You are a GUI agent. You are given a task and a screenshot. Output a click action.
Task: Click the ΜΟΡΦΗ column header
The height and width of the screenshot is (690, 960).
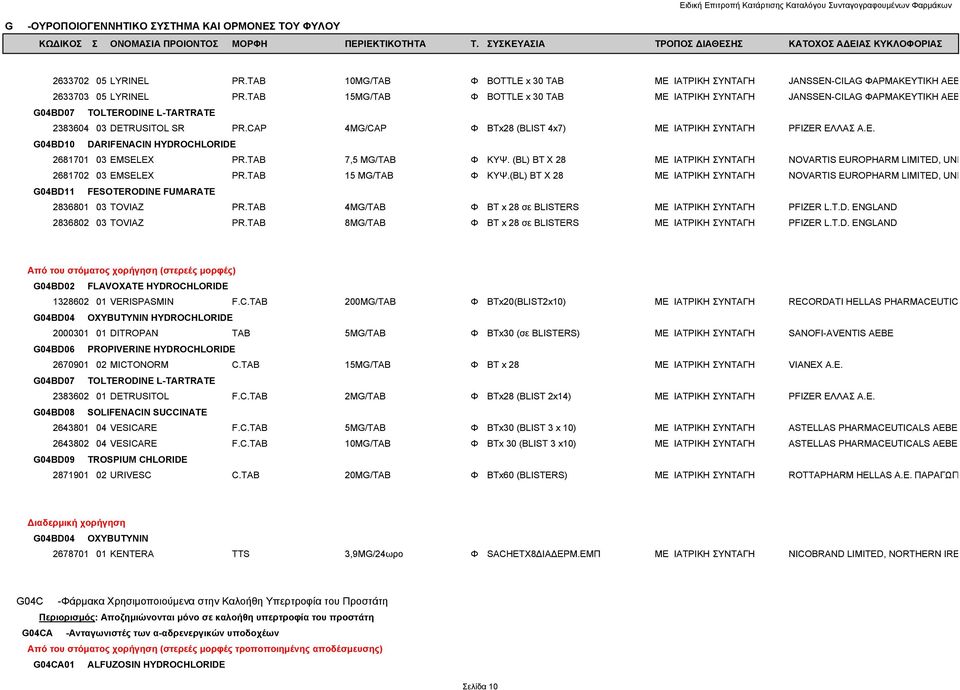tap(249, 44)
